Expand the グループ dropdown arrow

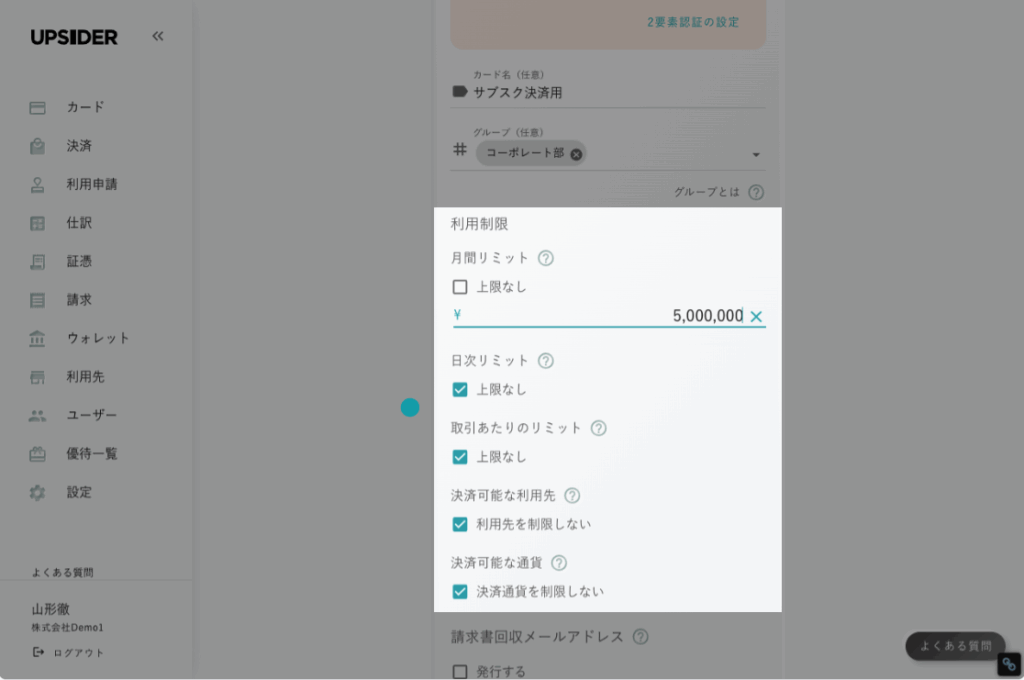click(x=756, y=155)
